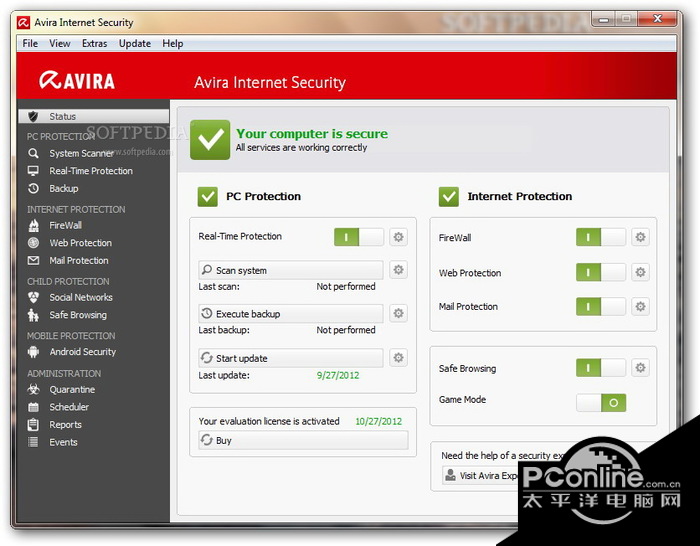Click the Avira logo in red header

(x=77, y=80)
